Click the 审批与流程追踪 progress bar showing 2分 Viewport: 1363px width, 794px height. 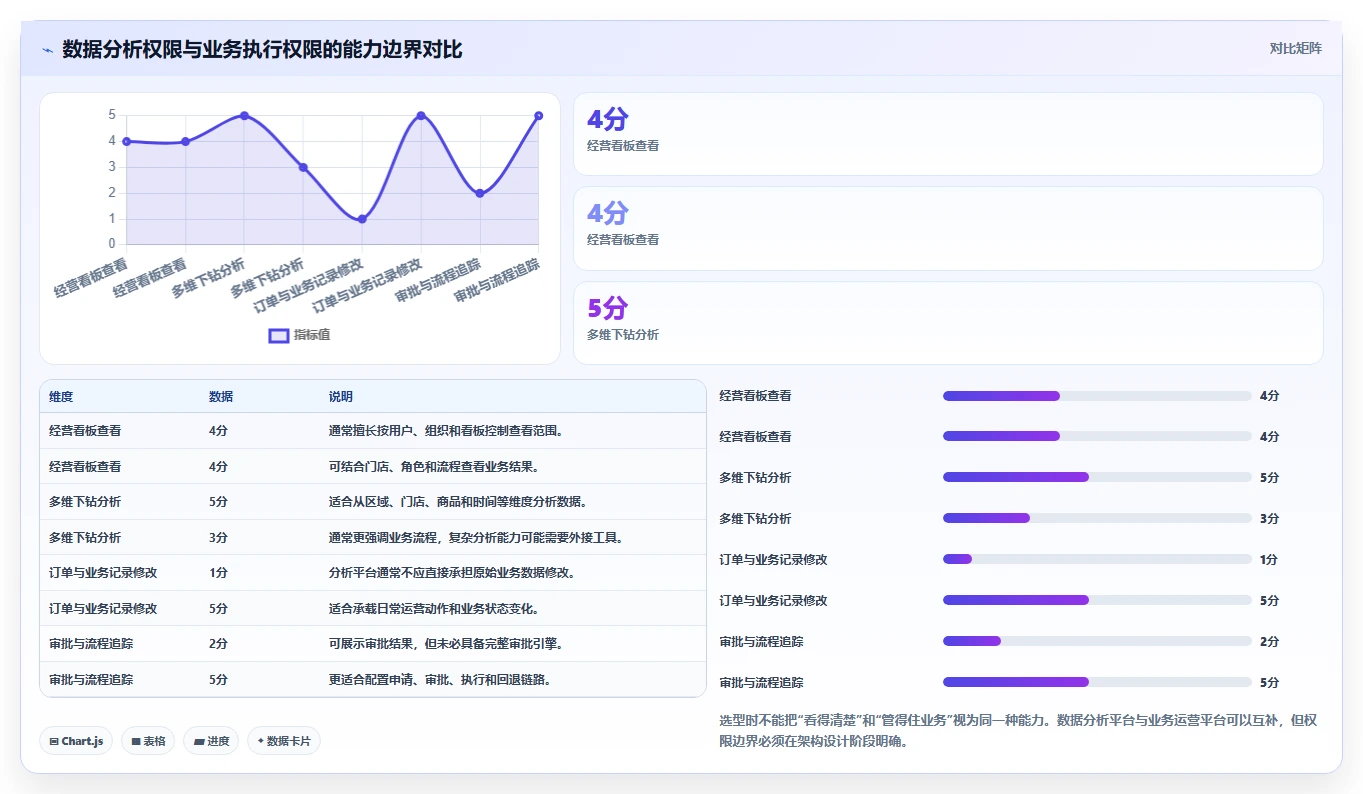(x=1097, y=642)
